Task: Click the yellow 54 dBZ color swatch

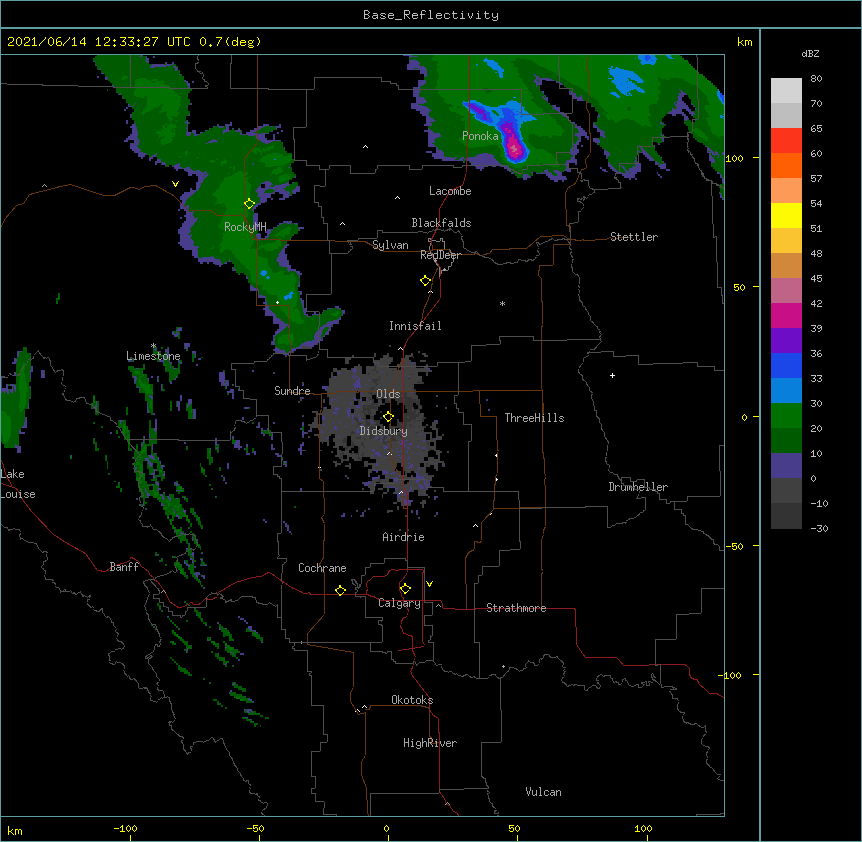Action: [786, 215]
